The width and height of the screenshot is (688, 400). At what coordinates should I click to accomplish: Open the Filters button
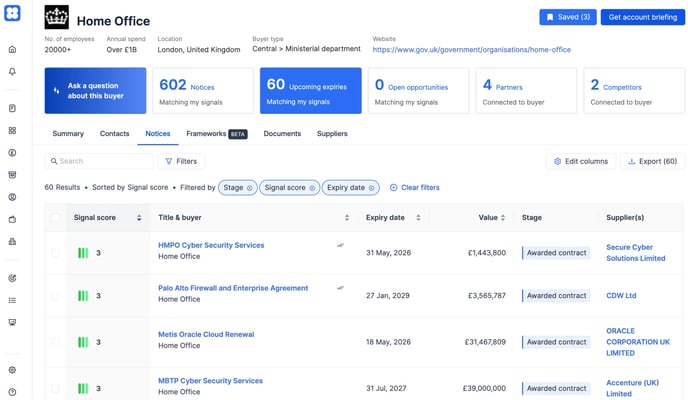pos(181,161)
